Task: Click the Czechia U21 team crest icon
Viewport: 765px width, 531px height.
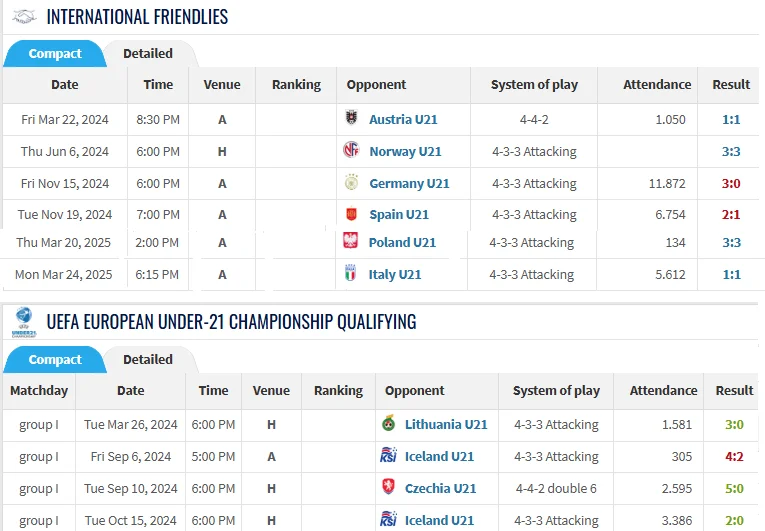Action: [x=389, y=488]
